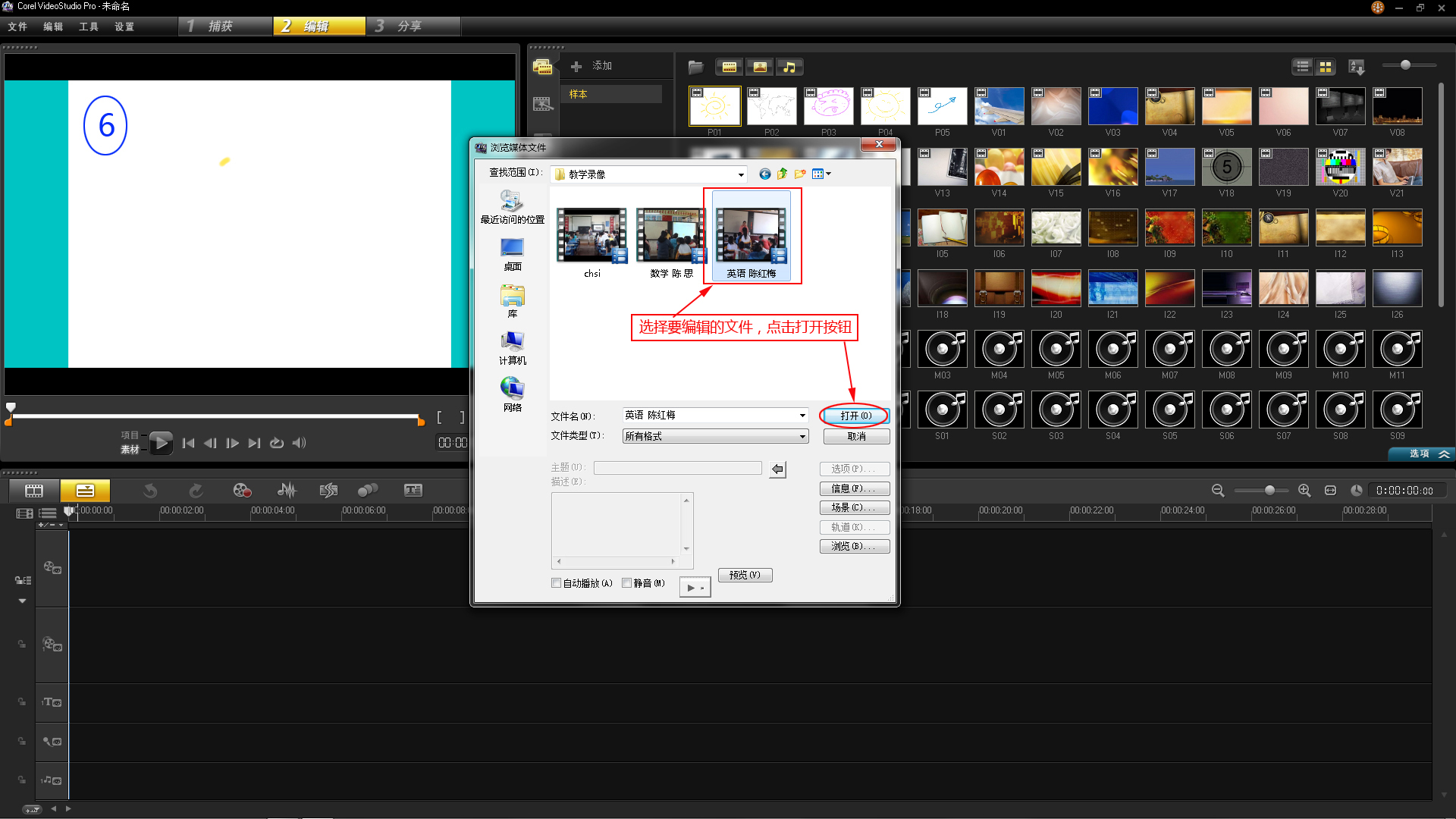Switch to timeline view icon

tap(85, 491)
